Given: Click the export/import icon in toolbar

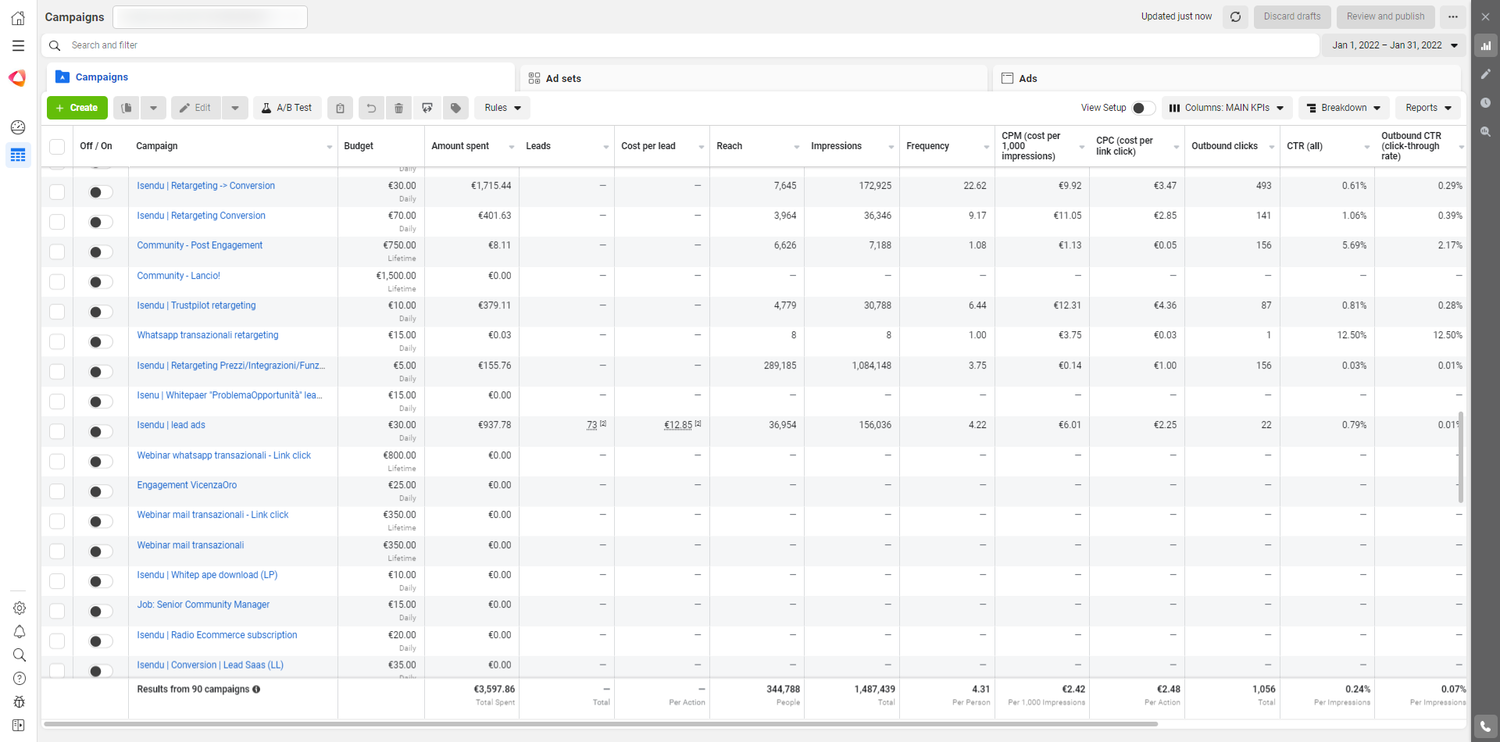Looking at the screenshot, I should [x=427, y=108].
